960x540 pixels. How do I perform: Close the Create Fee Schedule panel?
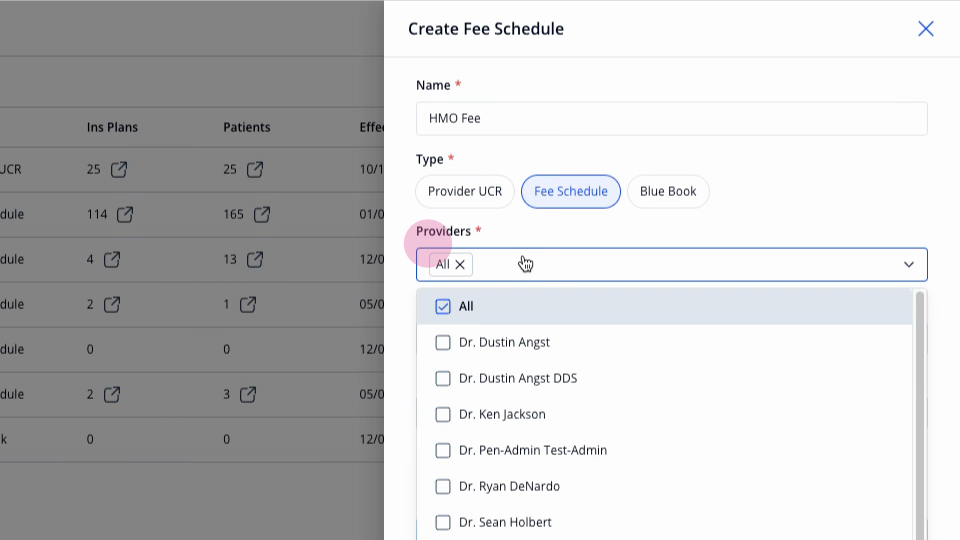(x=925, y=29)
